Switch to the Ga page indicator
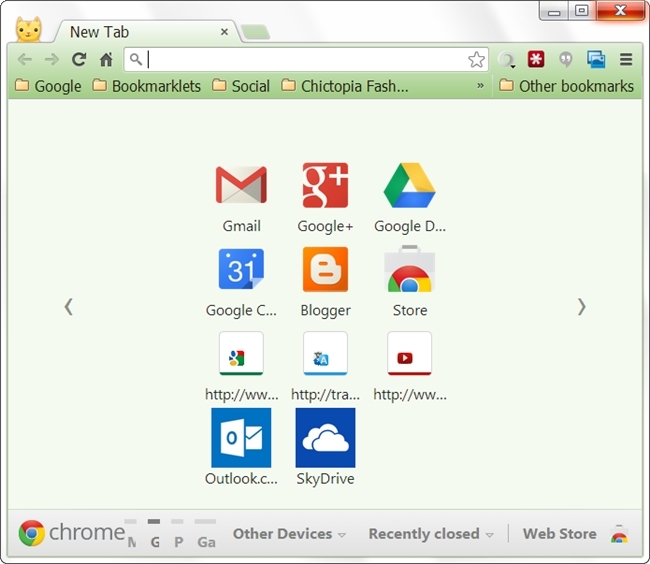 206,534
